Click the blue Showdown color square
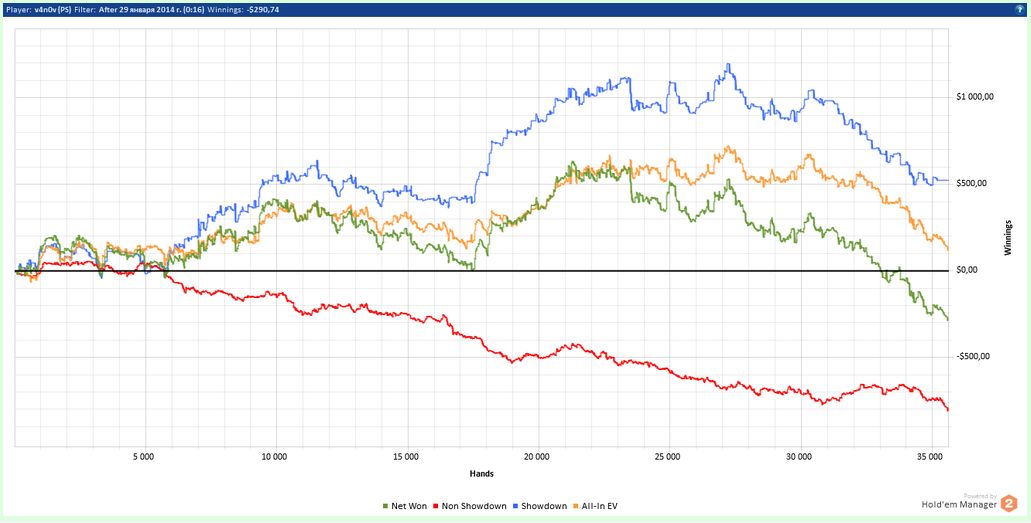The image size is (1031, 523). [516, 506]
